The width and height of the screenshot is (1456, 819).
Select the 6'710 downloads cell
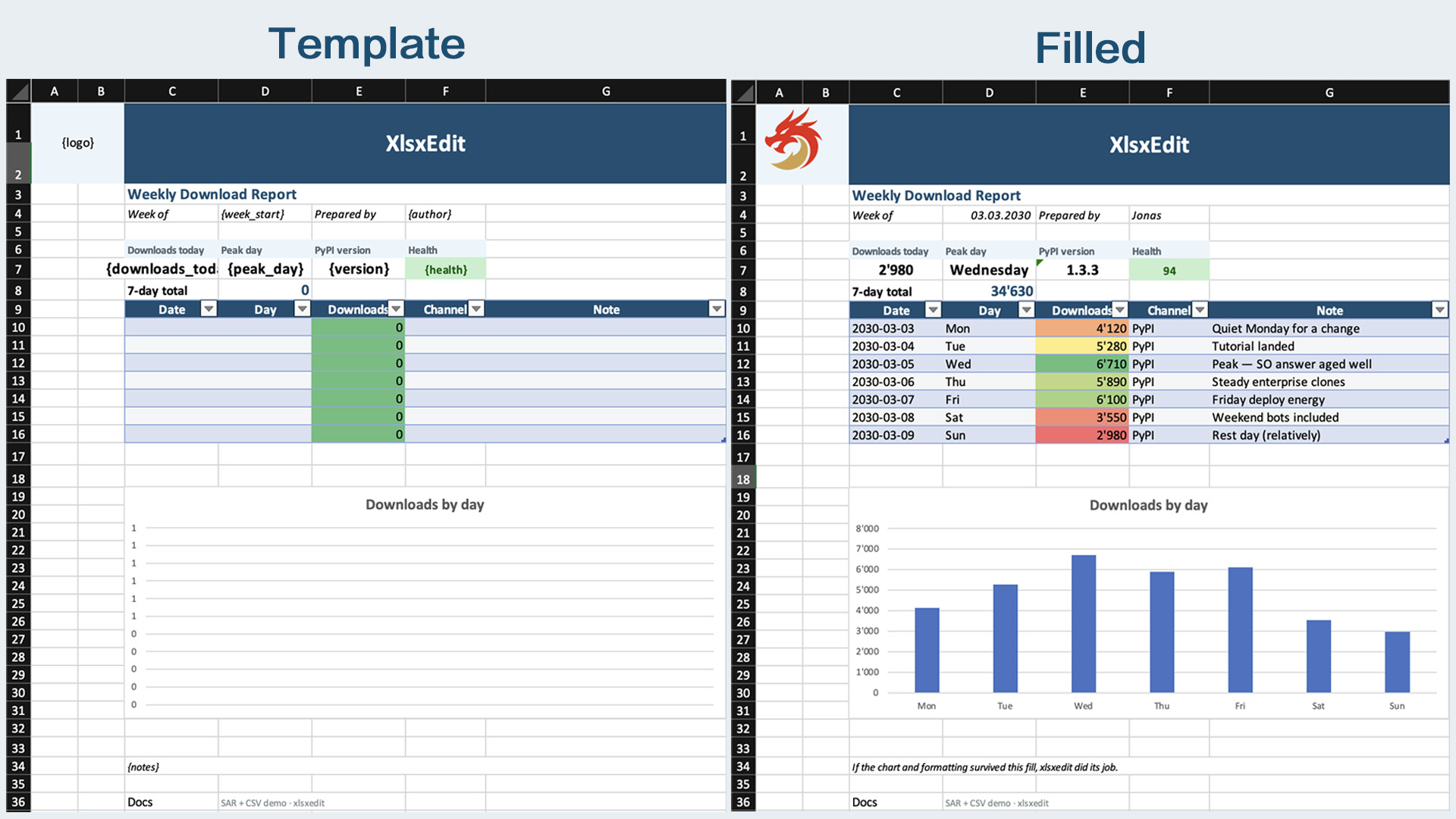point(1083,364)
